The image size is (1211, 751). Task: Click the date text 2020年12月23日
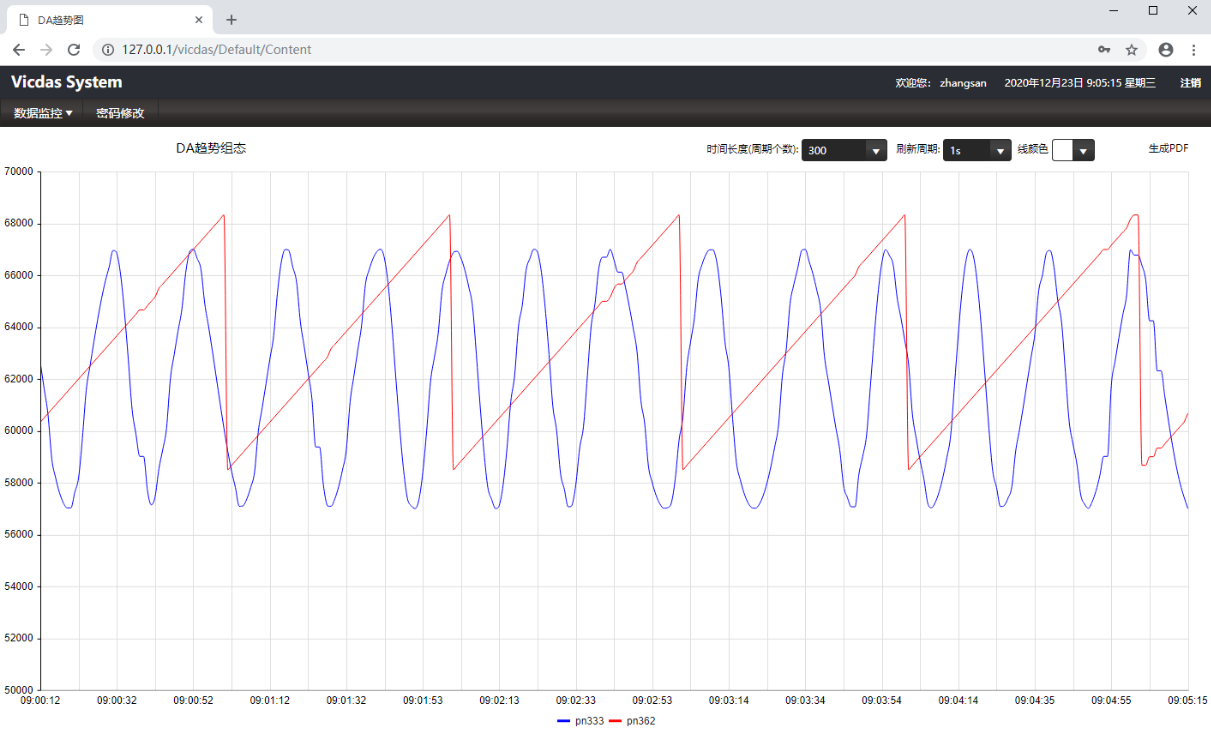pyautogui.click(x=1043, y=83)
